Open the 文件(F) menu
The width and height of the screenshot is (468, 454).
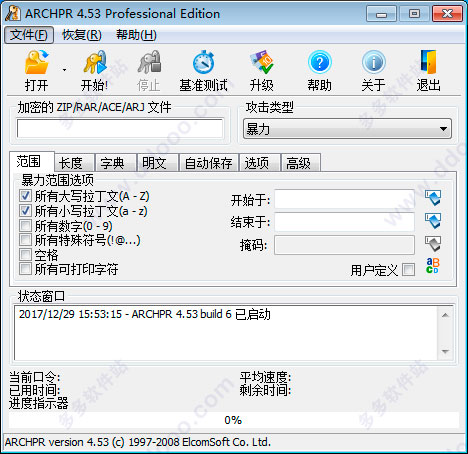[x=29, y=35]
